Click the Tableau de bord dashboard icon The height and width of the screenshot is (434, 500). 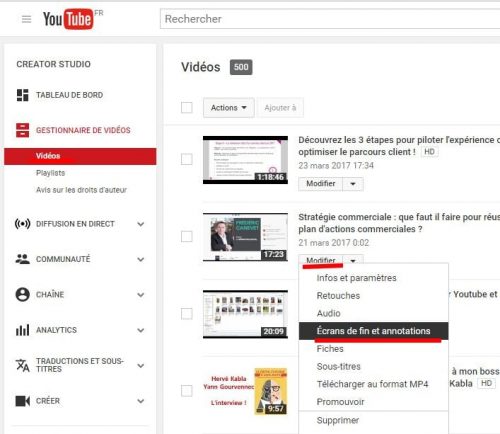click(x=23, y=95)
